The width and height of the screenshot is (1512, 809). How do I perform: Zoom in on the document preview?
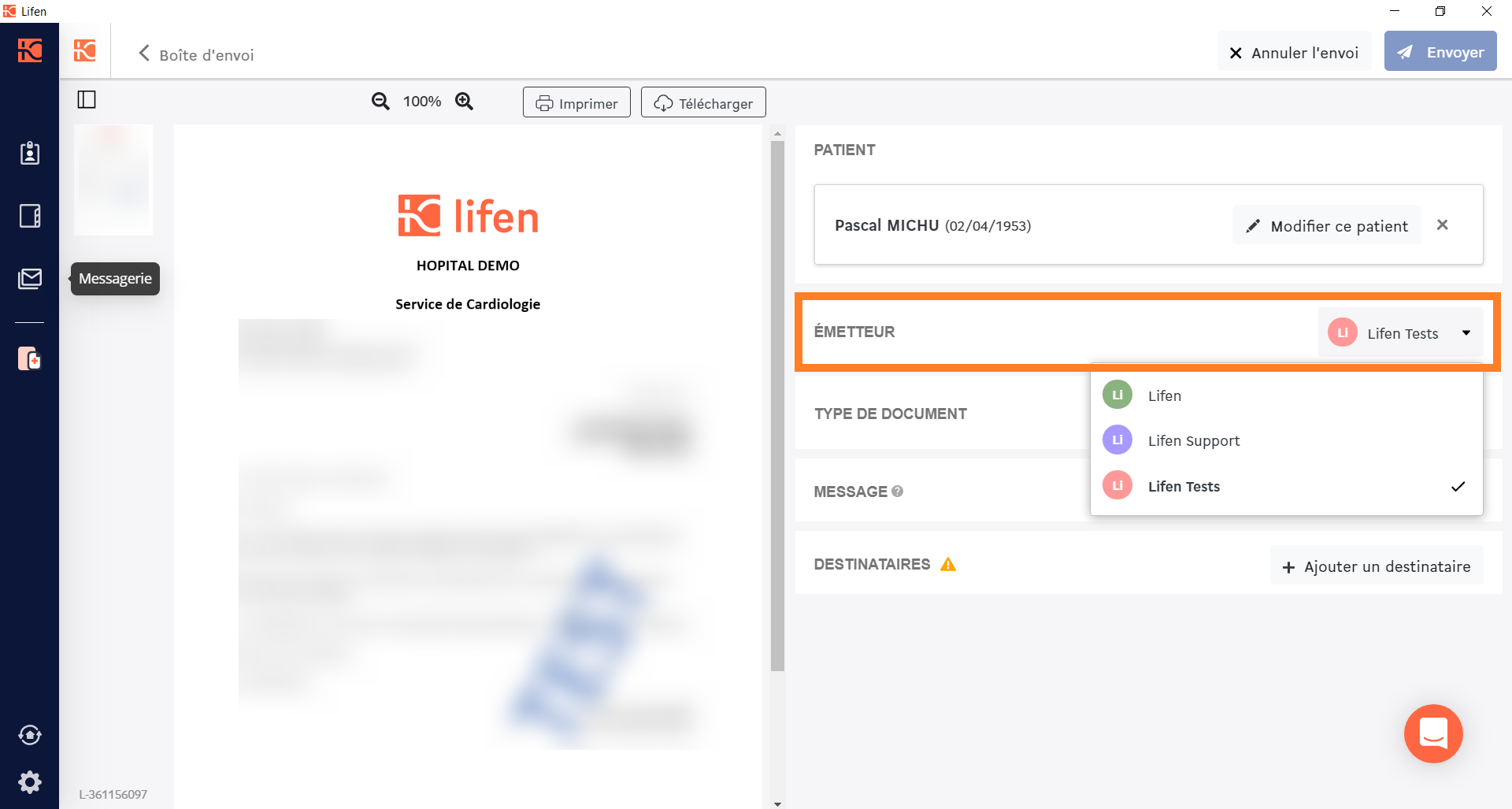(x=465, y=101)
